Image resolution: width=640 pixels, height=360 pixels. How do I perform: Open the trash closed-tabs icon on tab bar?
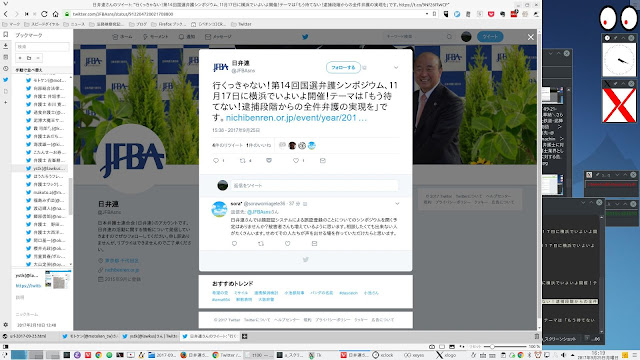537,336
